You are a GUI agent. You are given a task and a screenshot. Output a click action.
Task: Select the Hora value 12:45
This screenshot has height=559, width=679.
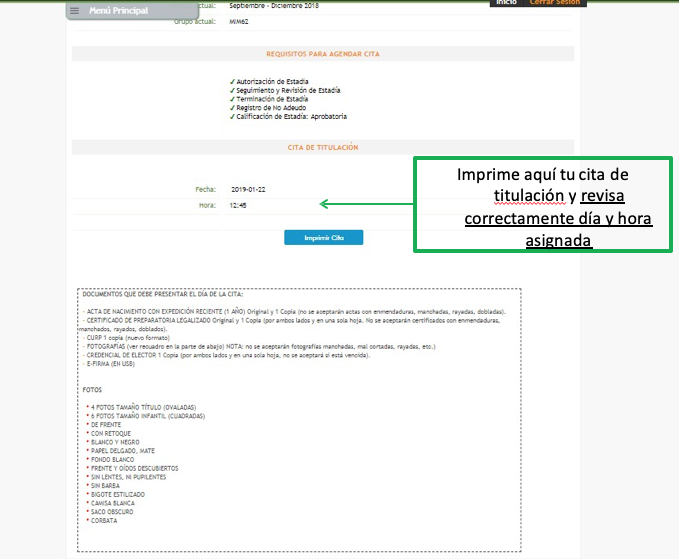[x=238, y=205]
